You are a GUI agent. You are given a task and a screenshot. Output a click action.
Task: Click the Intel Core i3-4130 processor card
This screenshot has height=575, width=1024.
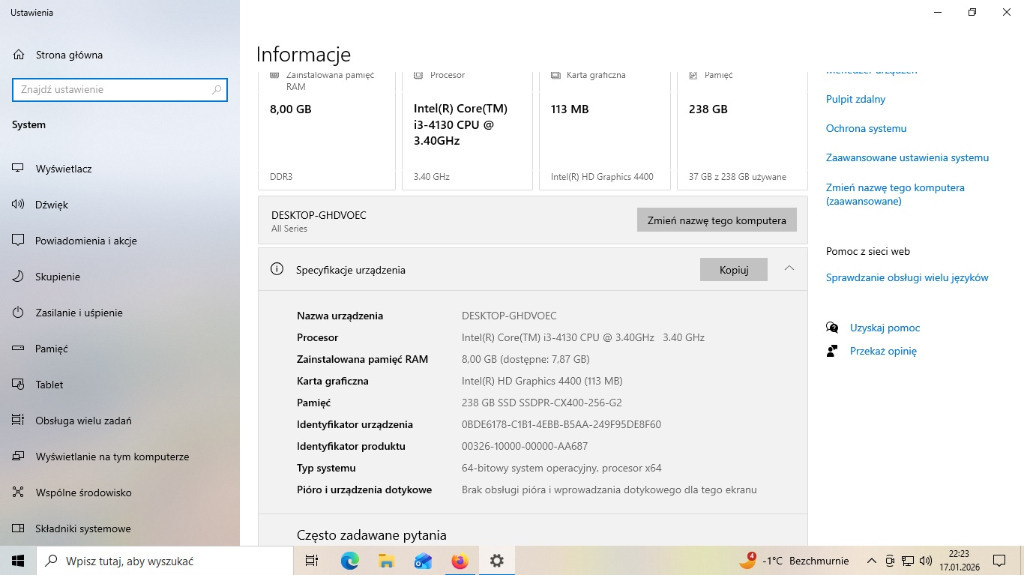click(x=467, y=131)
